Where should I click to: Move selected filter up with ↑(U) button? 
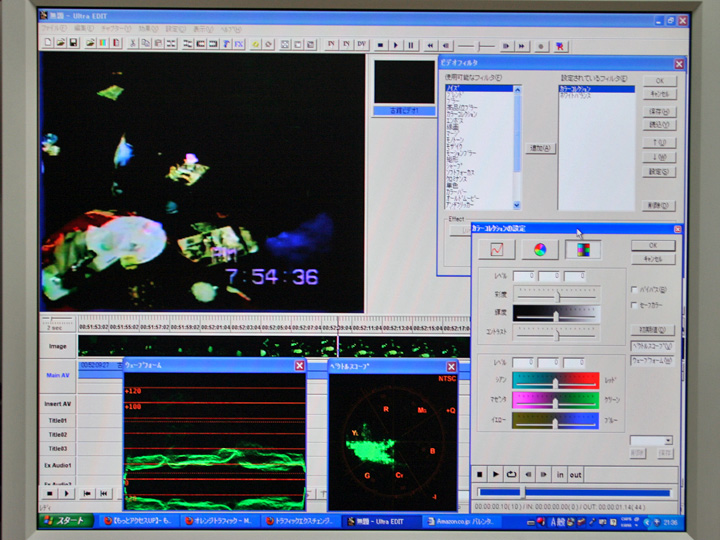[x=659, y=142]
